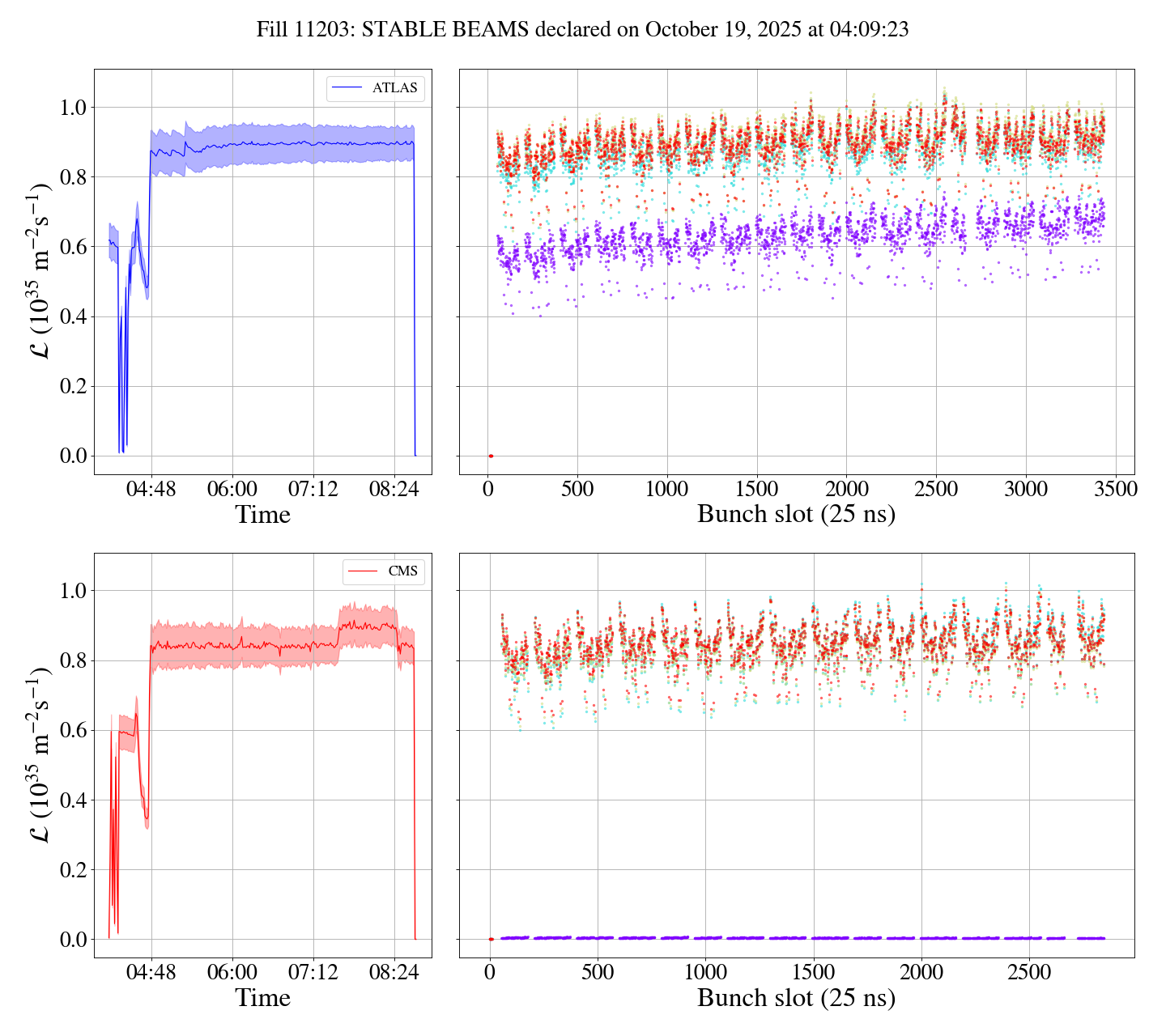The height and width of the screenshot is (1036, 1166).
Task: Click the 3500 tick on top-right x-axis
Action: pyautogui.click(x=1115, y=489)
